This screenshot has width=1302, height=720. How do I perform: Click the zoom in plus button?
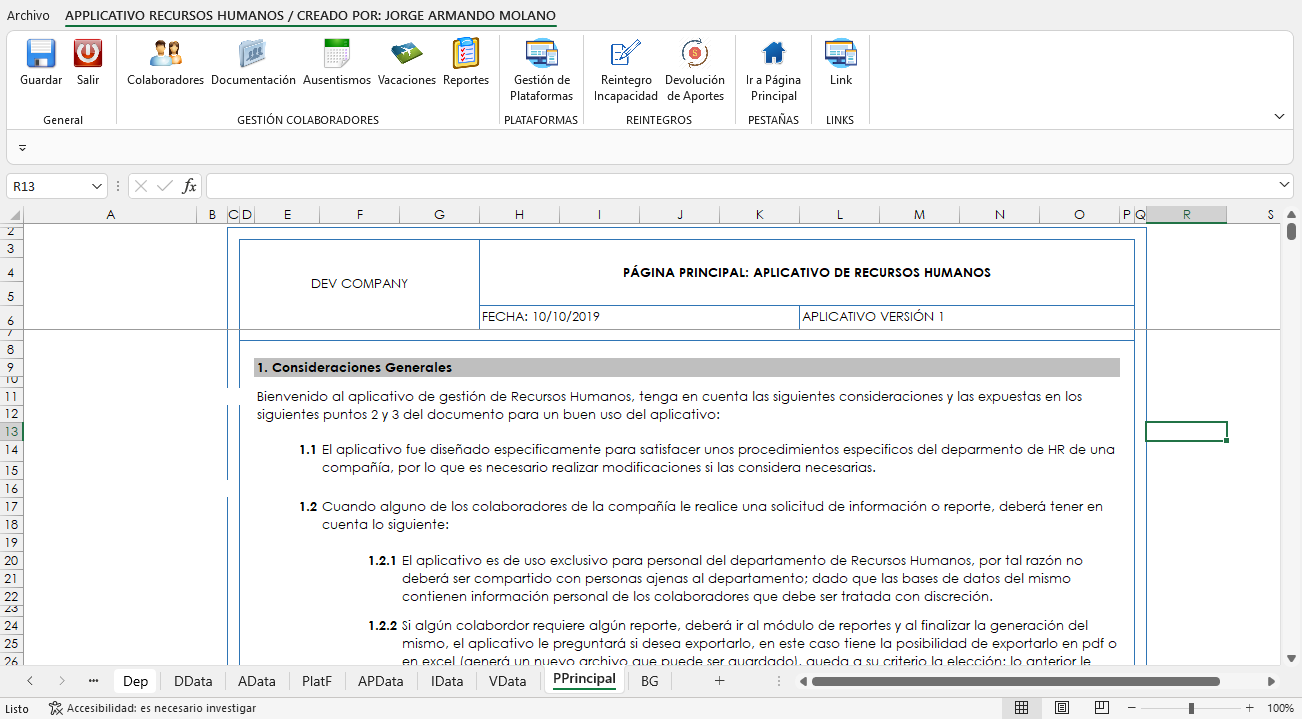(1249, 708)
